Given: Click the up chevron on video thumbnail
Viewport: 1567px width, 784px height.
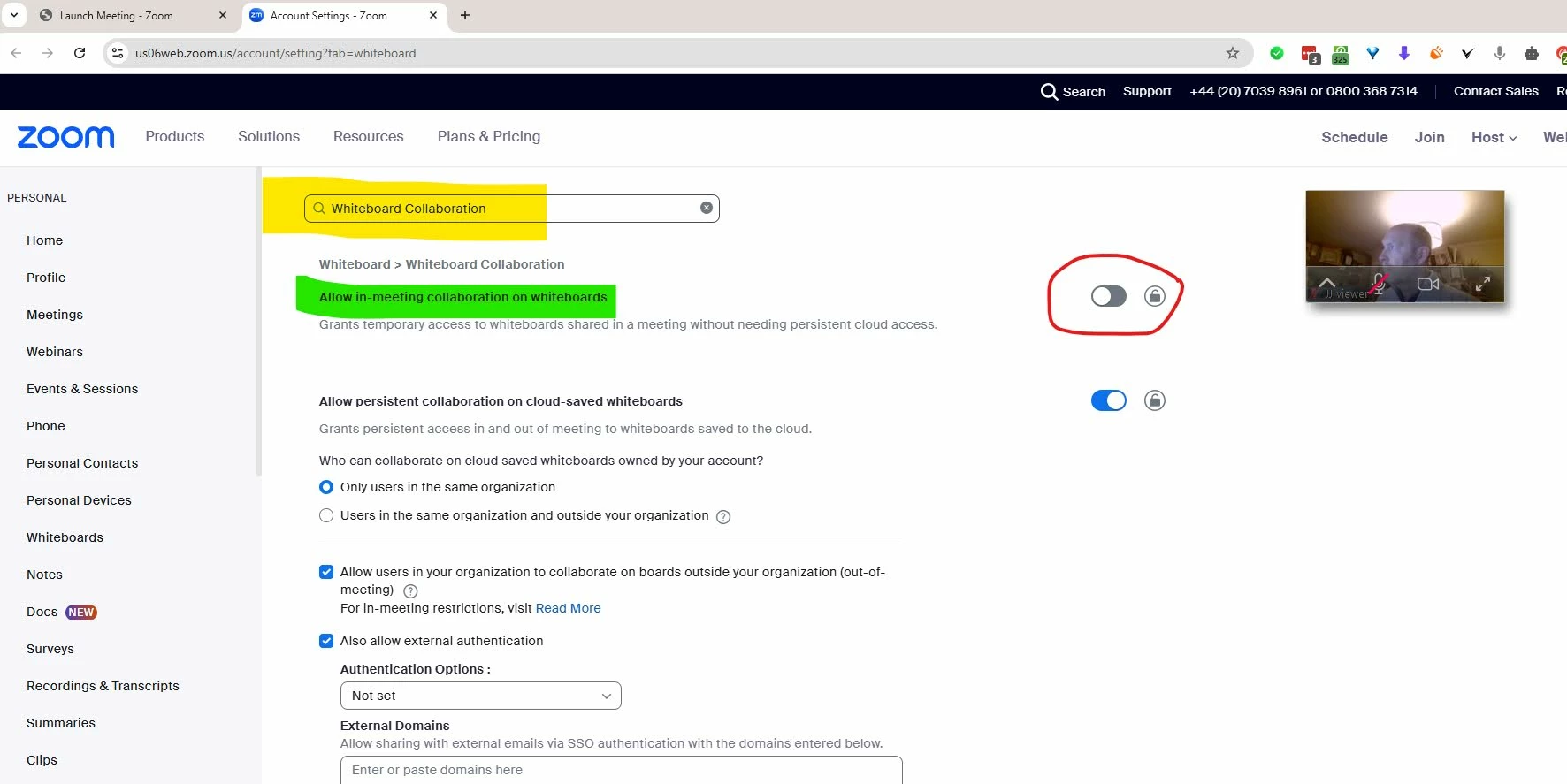Looking at the screenshot, I should tap(1327, 282).
